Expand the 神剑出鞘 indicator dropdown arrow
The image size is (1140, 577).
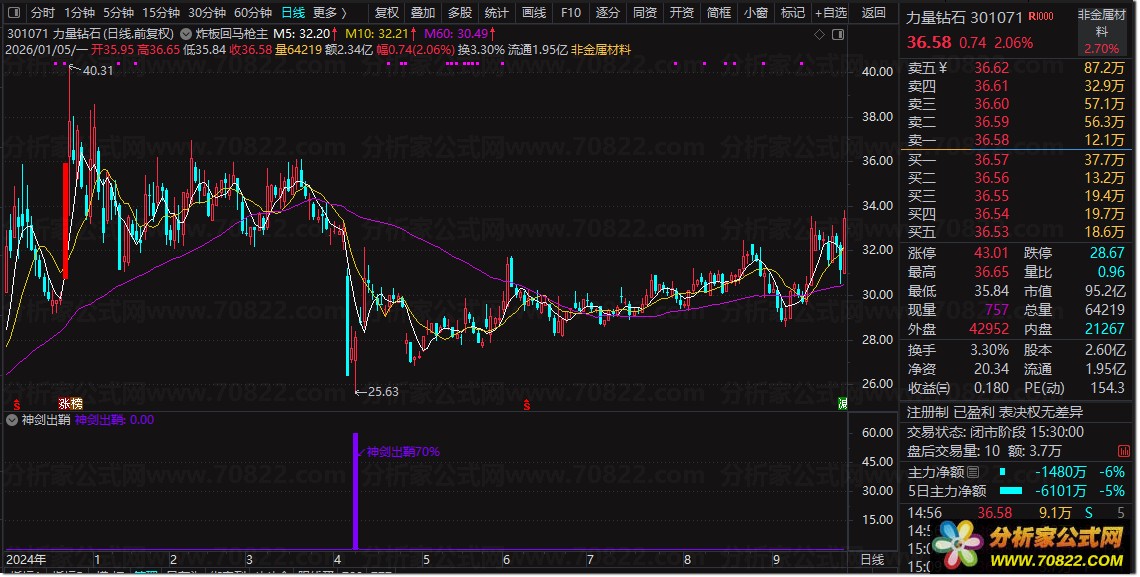point(12,420)
